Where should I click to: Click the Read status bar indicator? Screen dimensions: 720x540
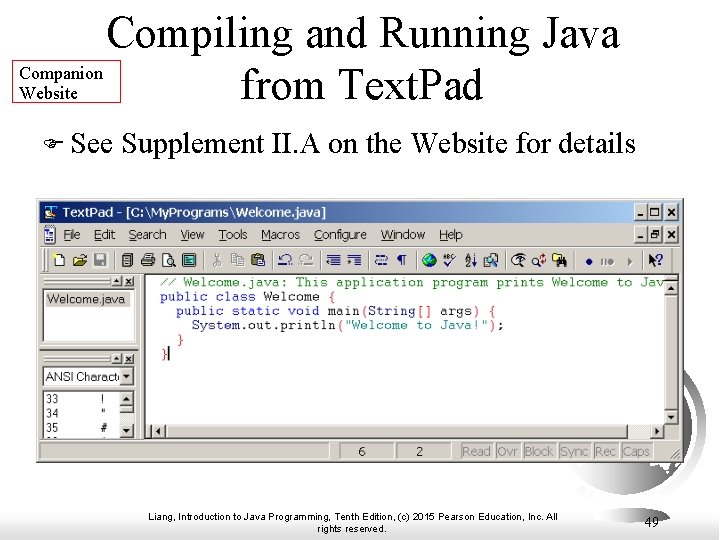[476, 451]
